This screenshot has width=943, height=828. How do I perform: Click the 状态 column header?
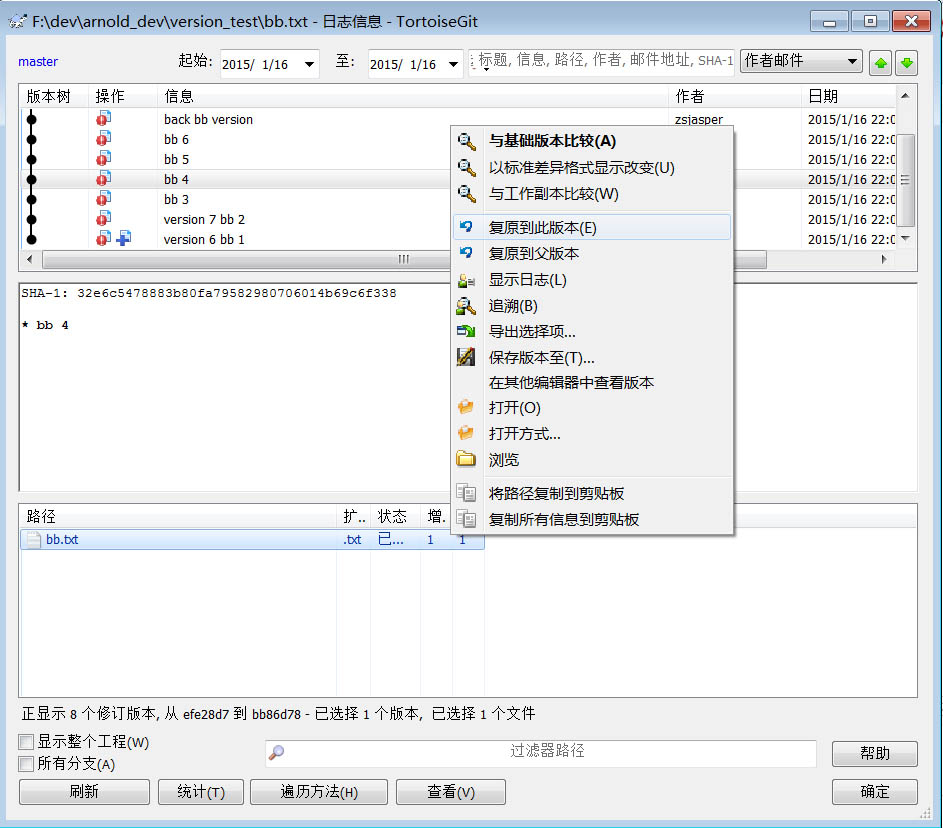click(x=395, y=517)
